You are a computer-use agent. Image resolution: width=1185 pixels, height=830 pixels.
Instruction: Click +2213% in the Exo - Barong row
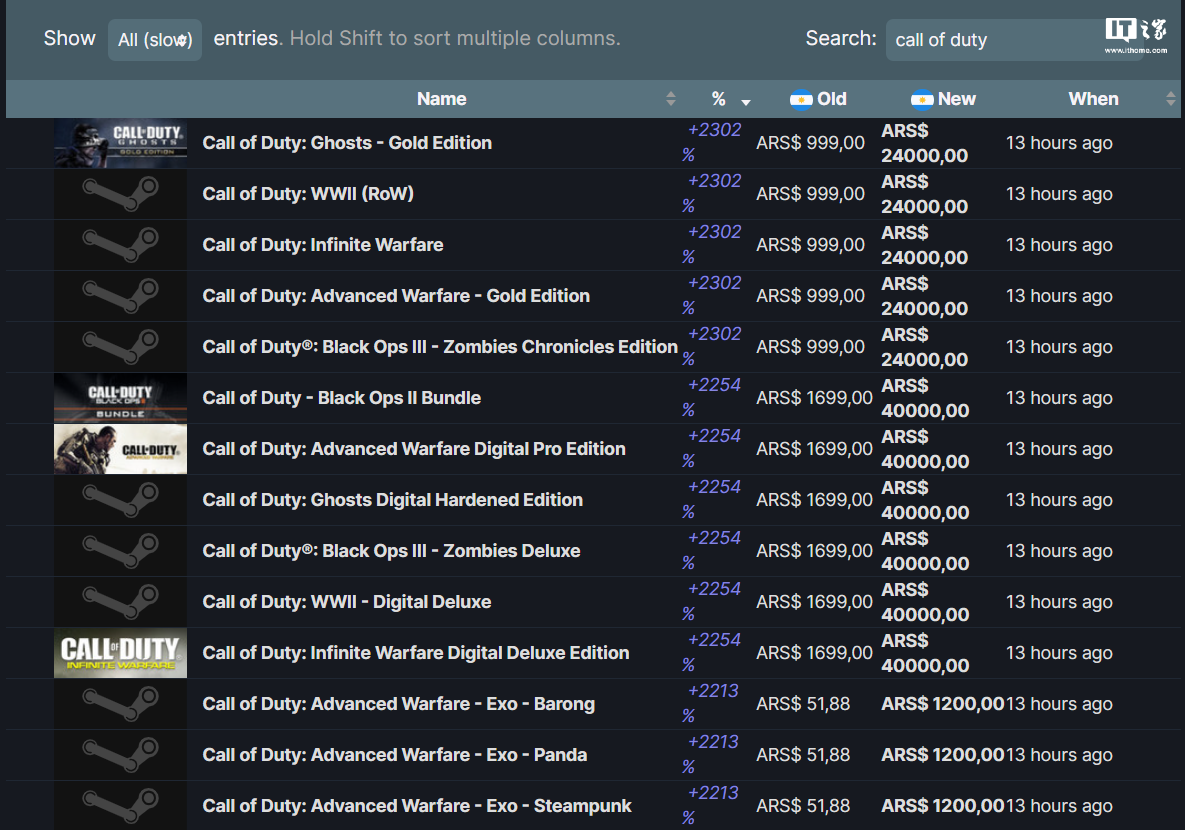point(710,703)
